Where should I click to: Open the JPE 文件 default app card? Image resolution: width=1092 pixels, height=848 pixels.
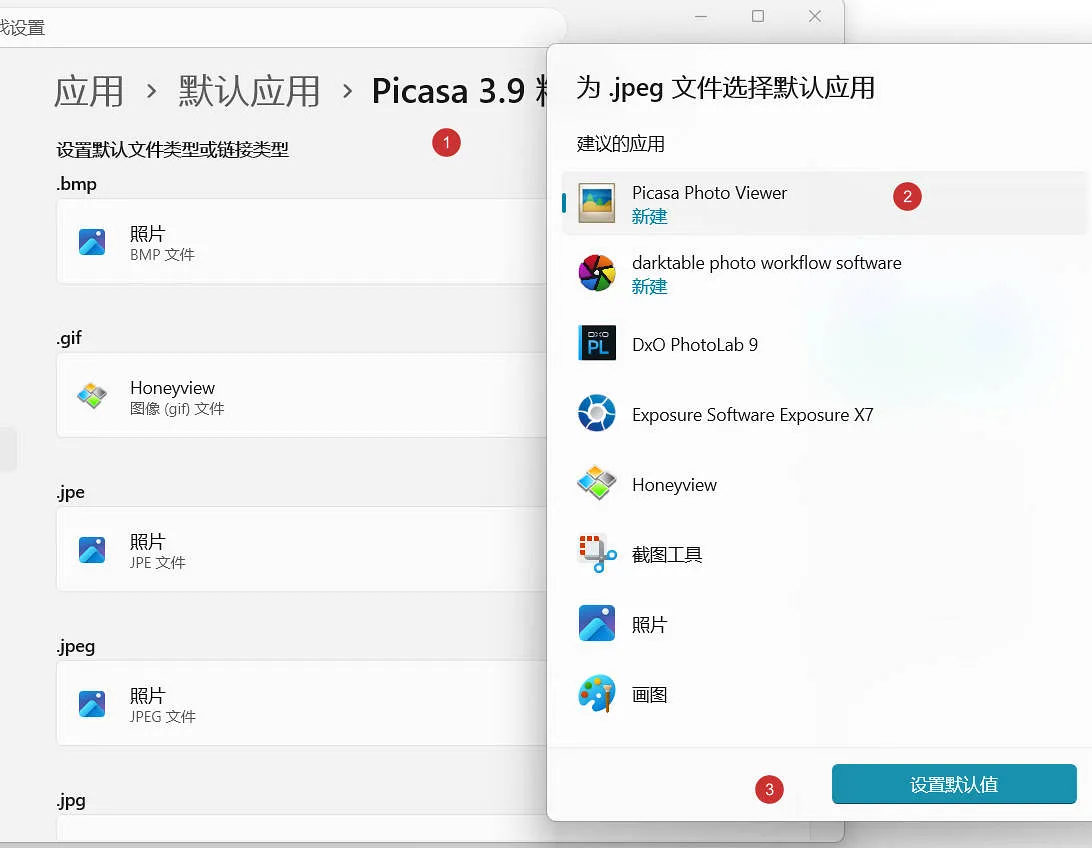(302, 549)
